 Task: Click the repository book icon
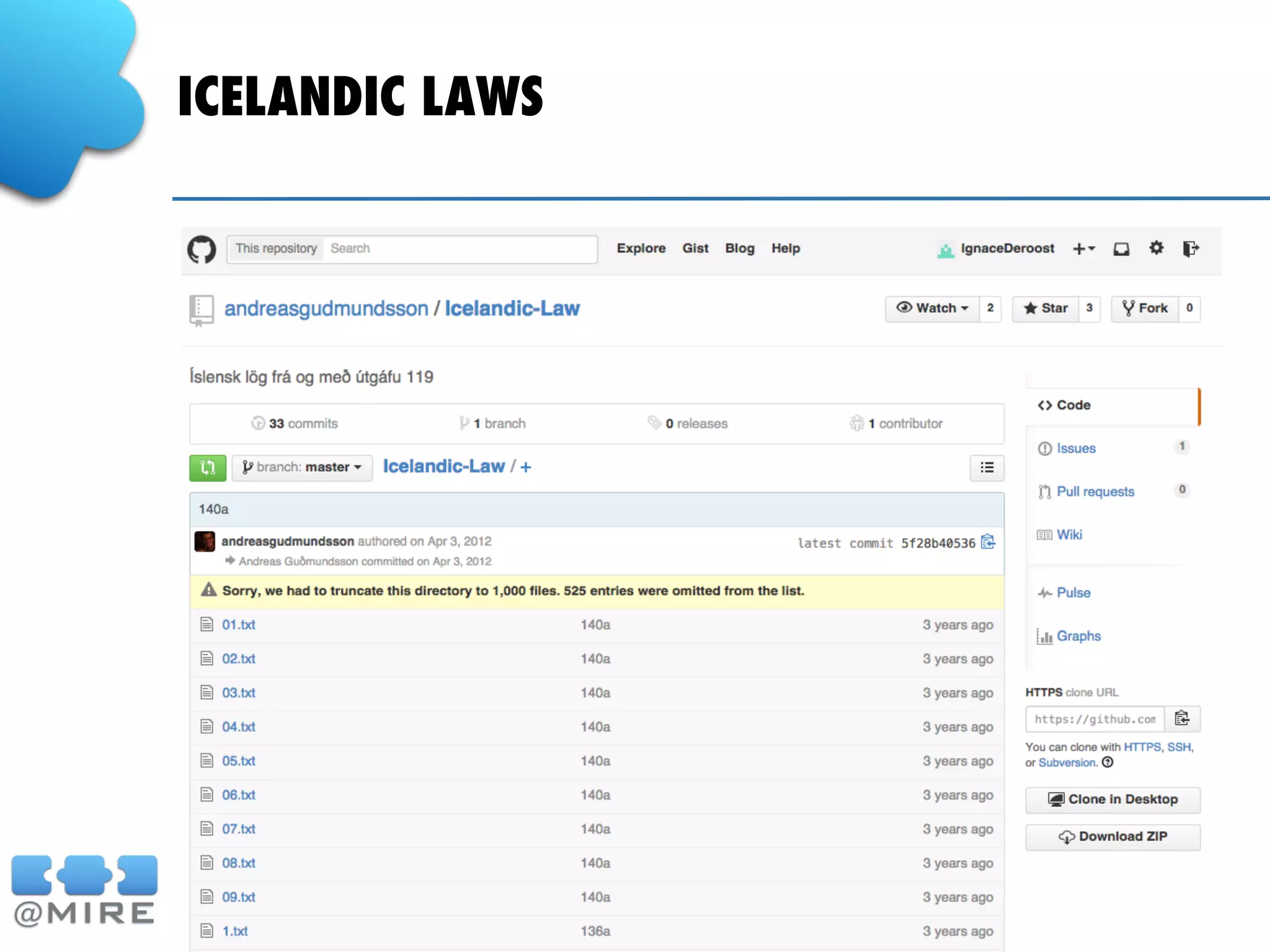201,311
